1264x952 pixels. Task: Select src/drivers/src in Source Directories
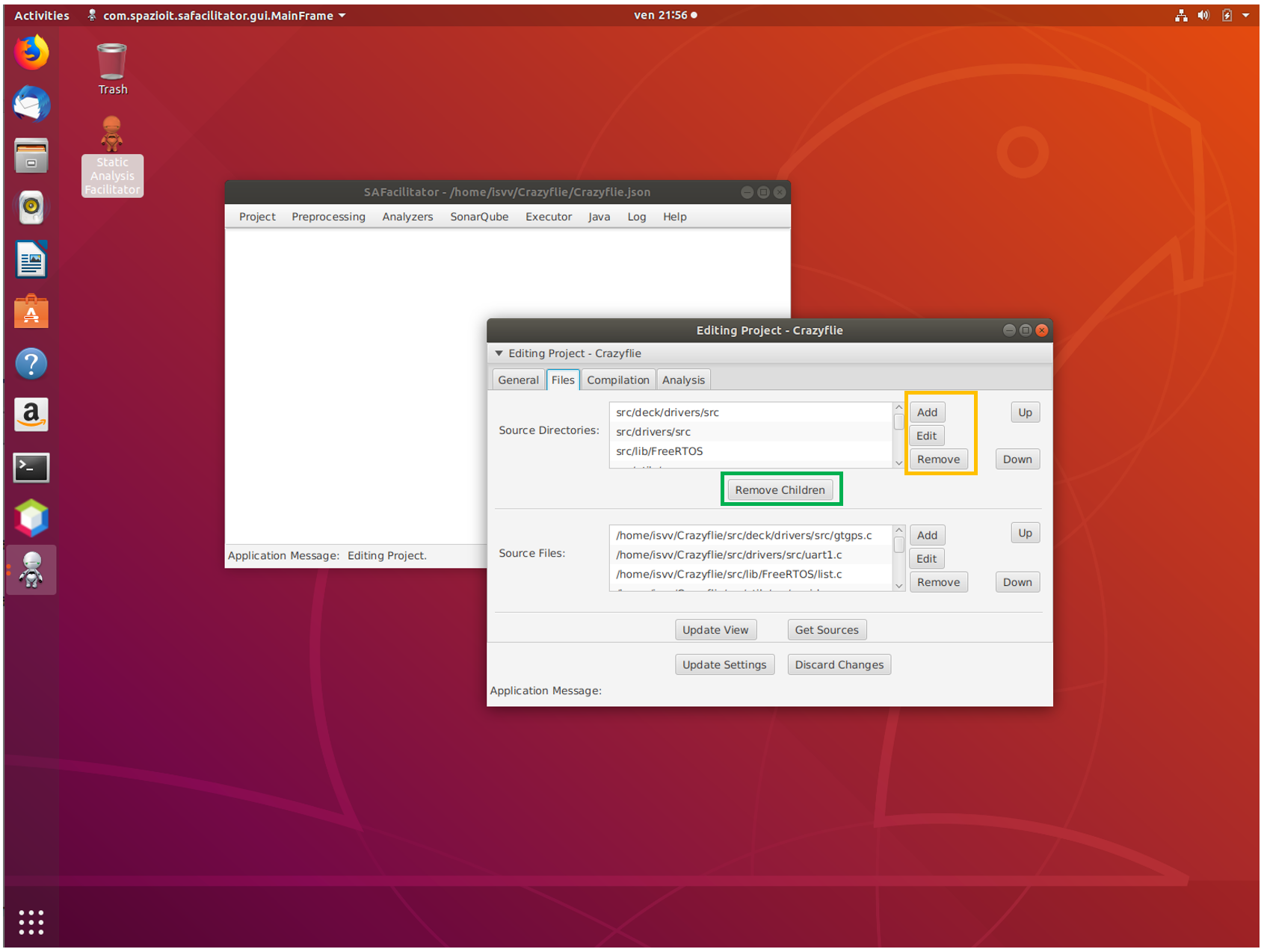(653, 432)
